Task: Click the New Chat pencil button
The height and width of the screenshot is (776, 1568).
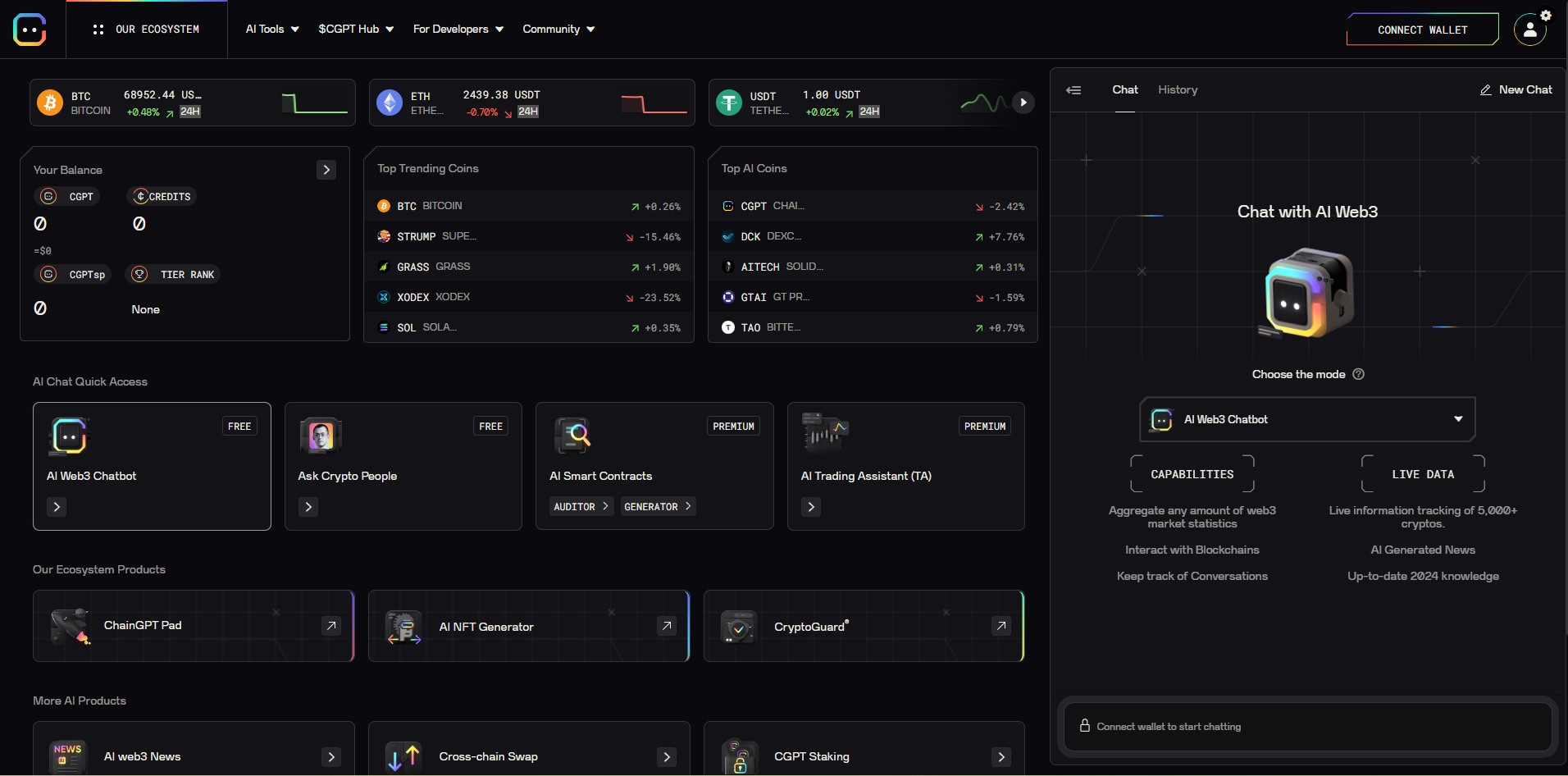Action: 1516,90
